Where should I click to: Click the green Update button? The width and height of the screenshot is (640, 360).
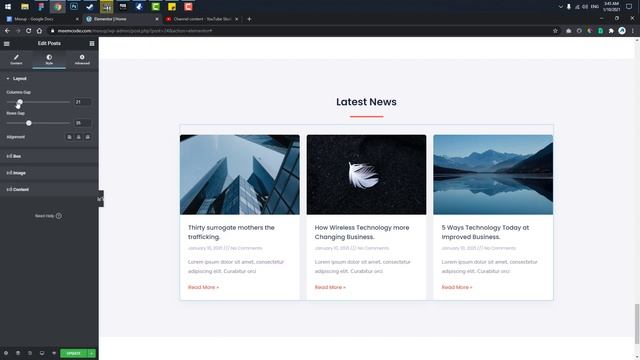pyautogui.click(x=73, y=353)
